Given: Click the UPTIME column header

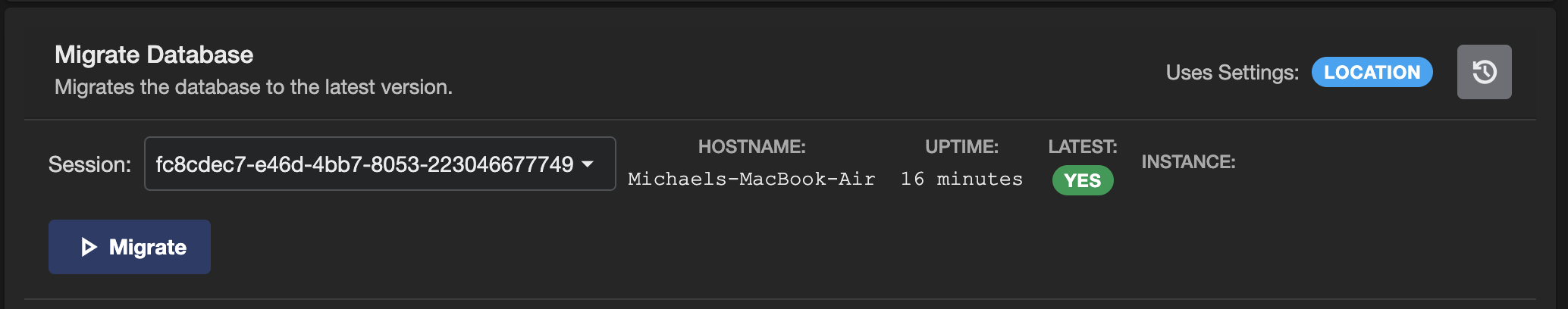Looking at the screenshot, I should tap(961, 147).
